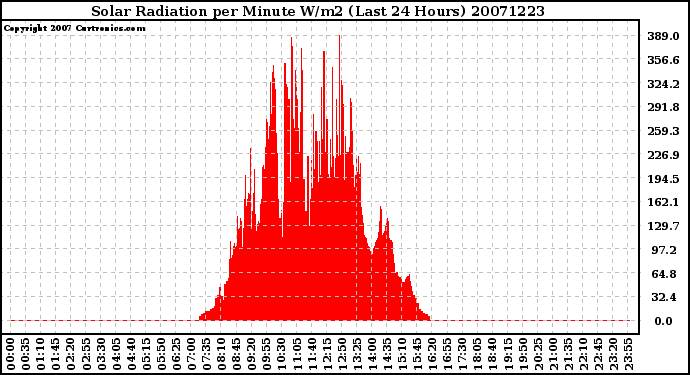Click the 19:50 time label

pos(522,354)
